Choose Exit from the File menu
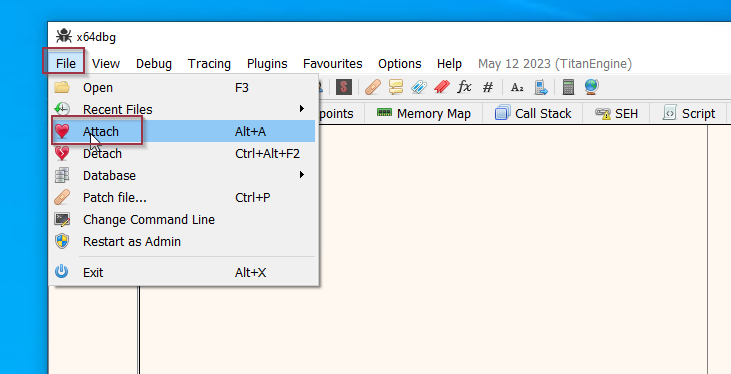Image resolution: width=731 pixels, height=374 pixels. (182, 272)
